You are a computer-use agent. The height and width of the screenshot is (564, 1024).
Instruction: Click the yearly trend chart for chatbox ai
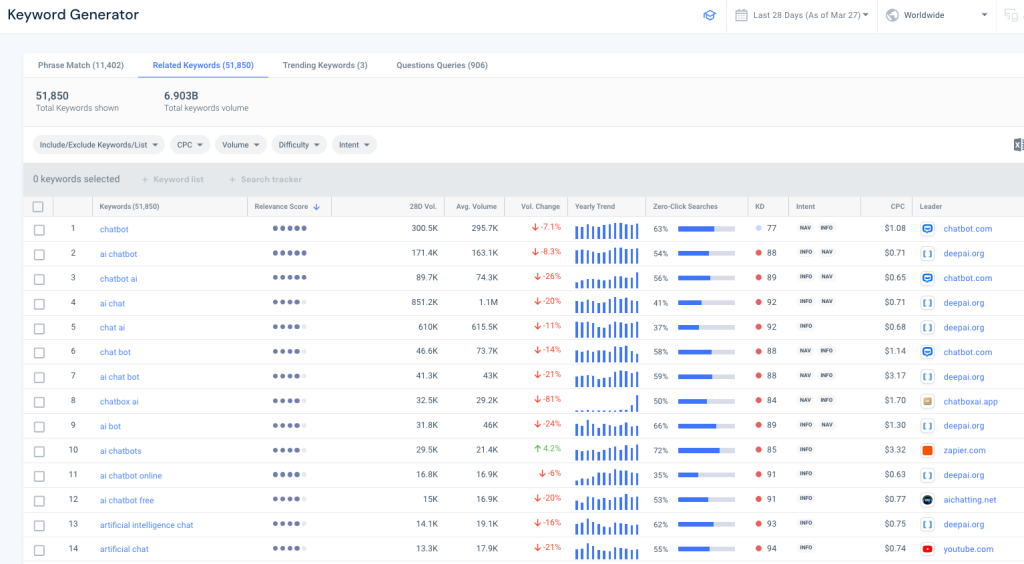click(x=606, y=403)
